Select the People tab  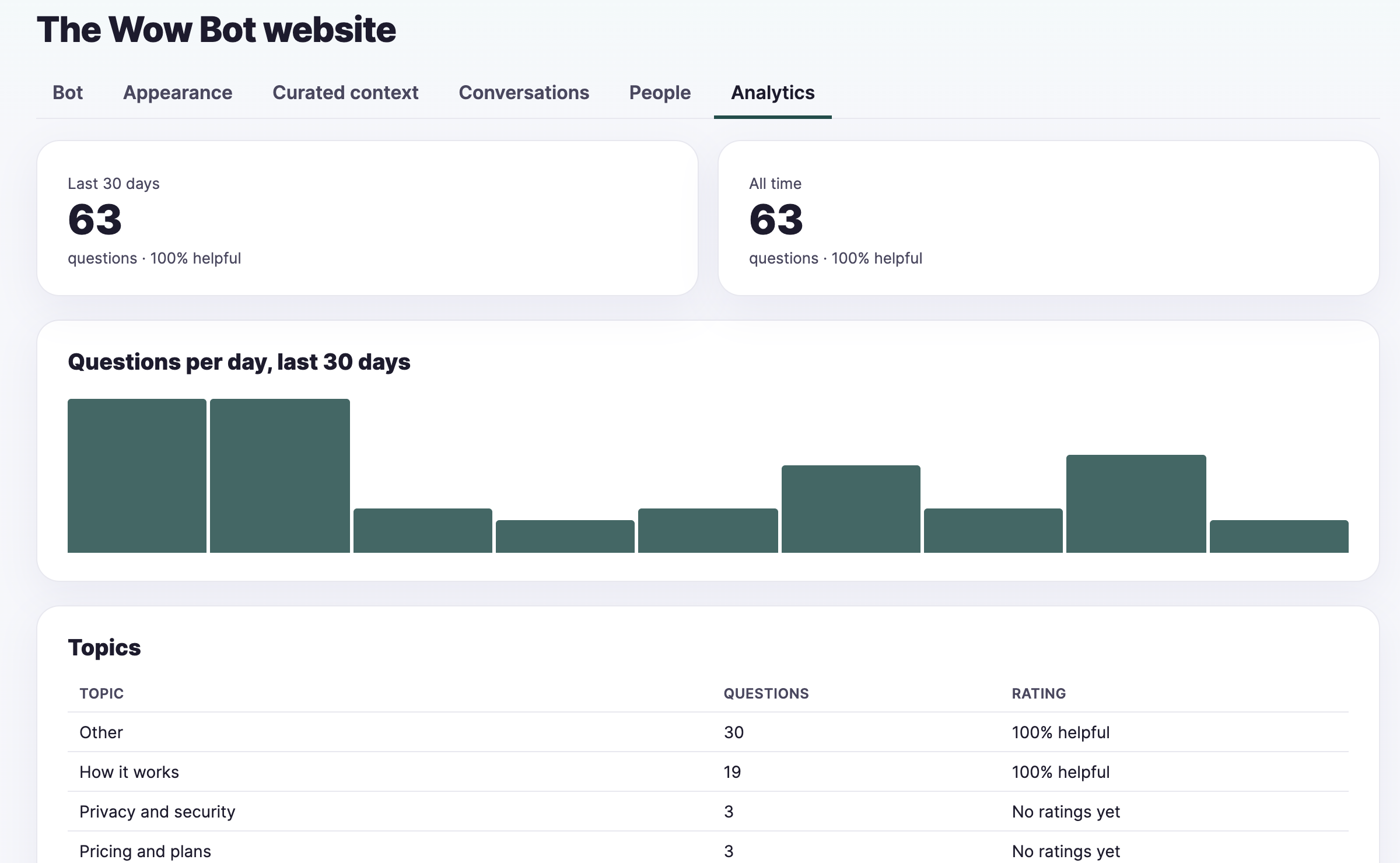(x=660, y=93)
